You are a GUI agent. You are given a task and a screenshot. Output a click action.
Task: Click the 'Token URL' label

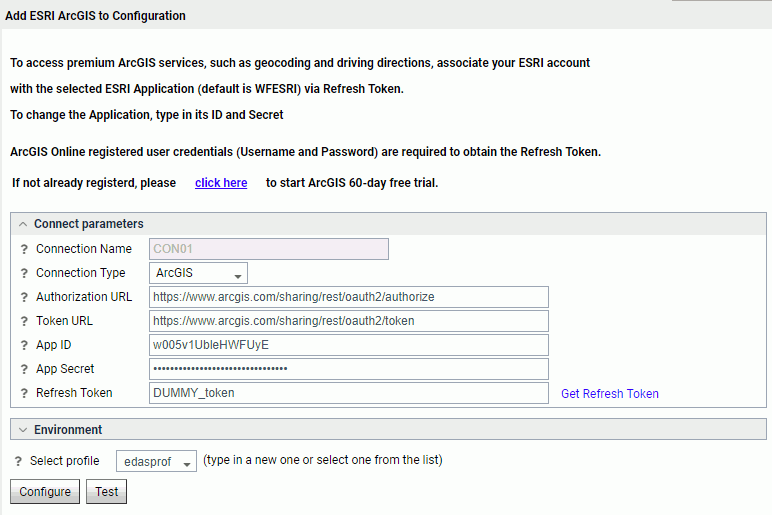pos(64,321)
